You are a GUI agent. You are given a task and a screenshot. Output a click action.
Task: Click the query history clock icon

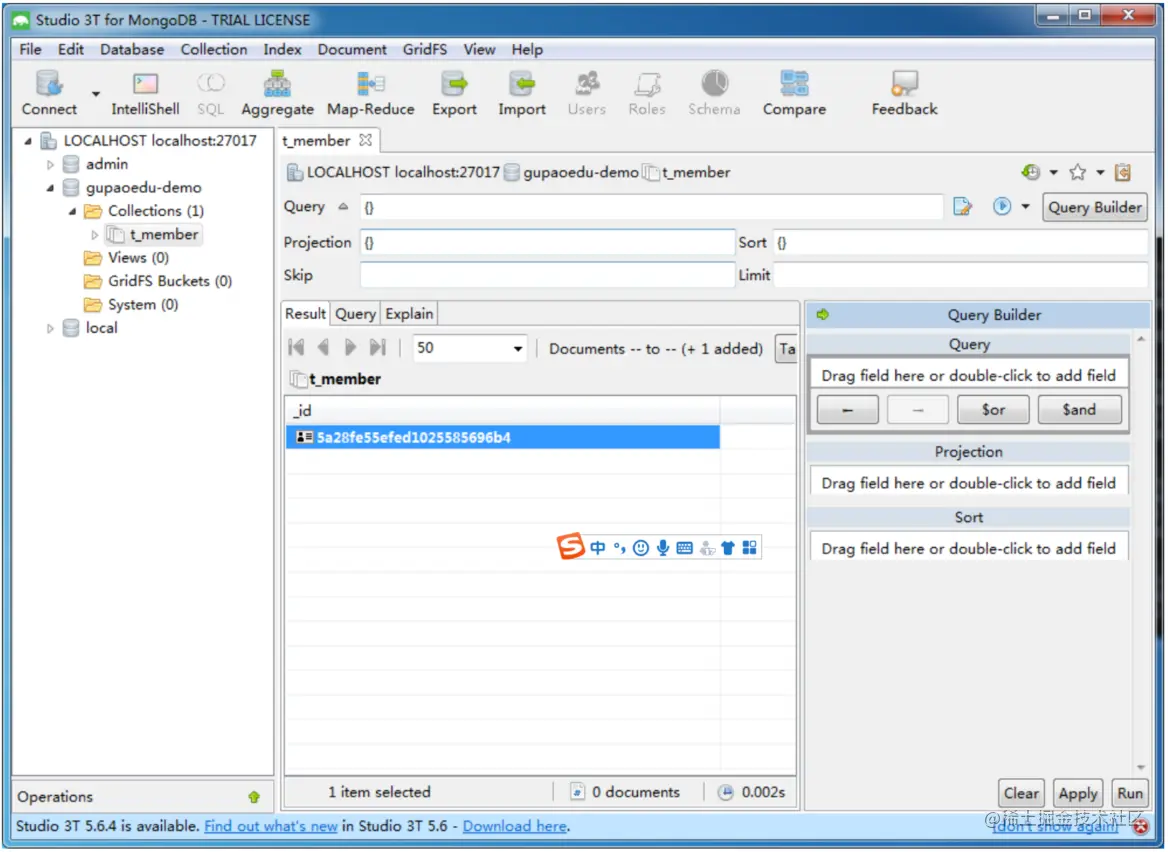[1031, 172]
